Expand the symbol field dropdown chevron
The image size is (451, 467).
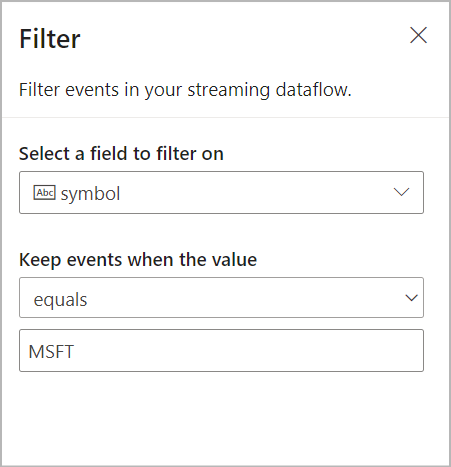coord(401,192)
